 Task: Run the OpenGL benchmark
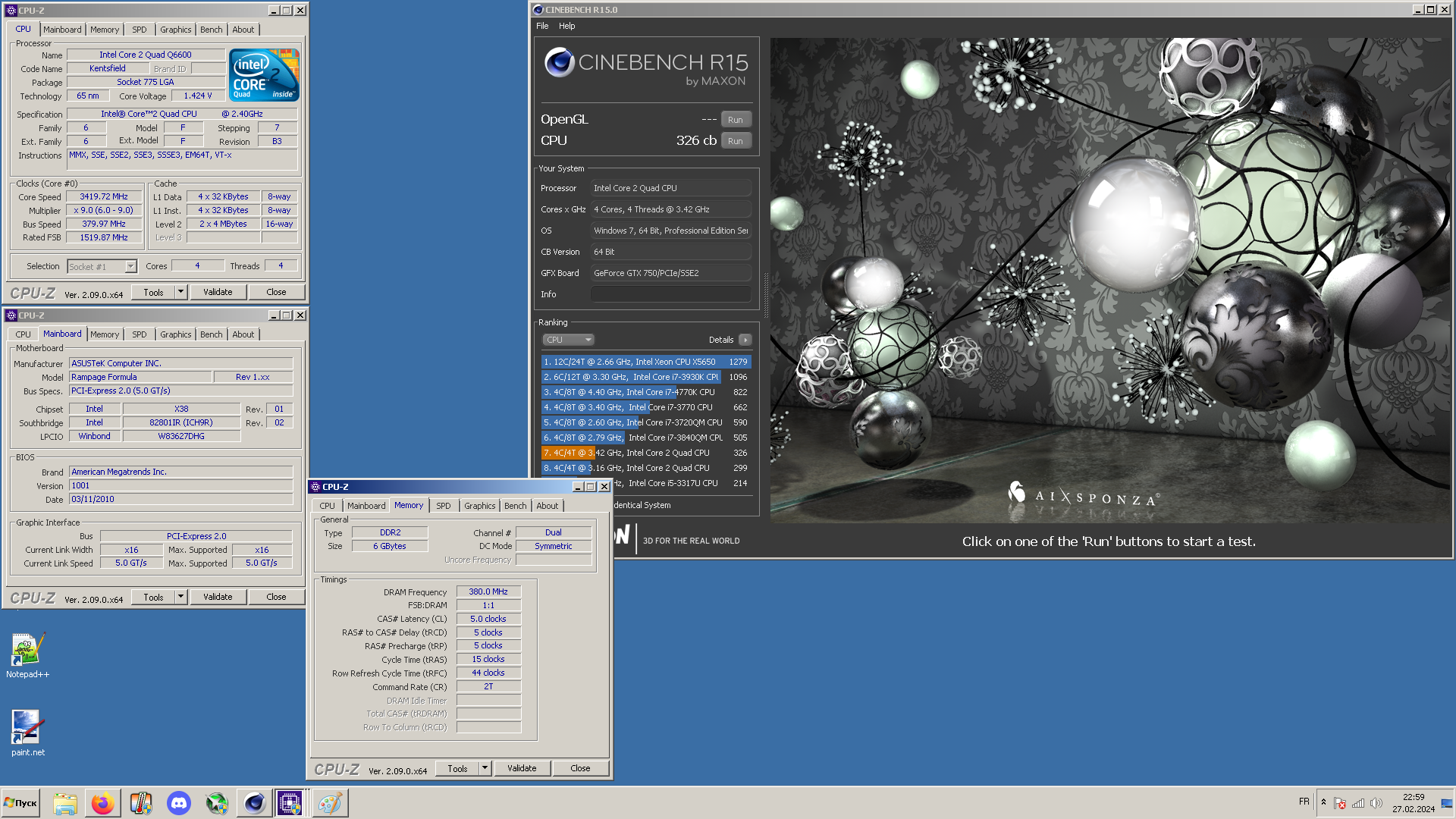(x=736, y=120)
